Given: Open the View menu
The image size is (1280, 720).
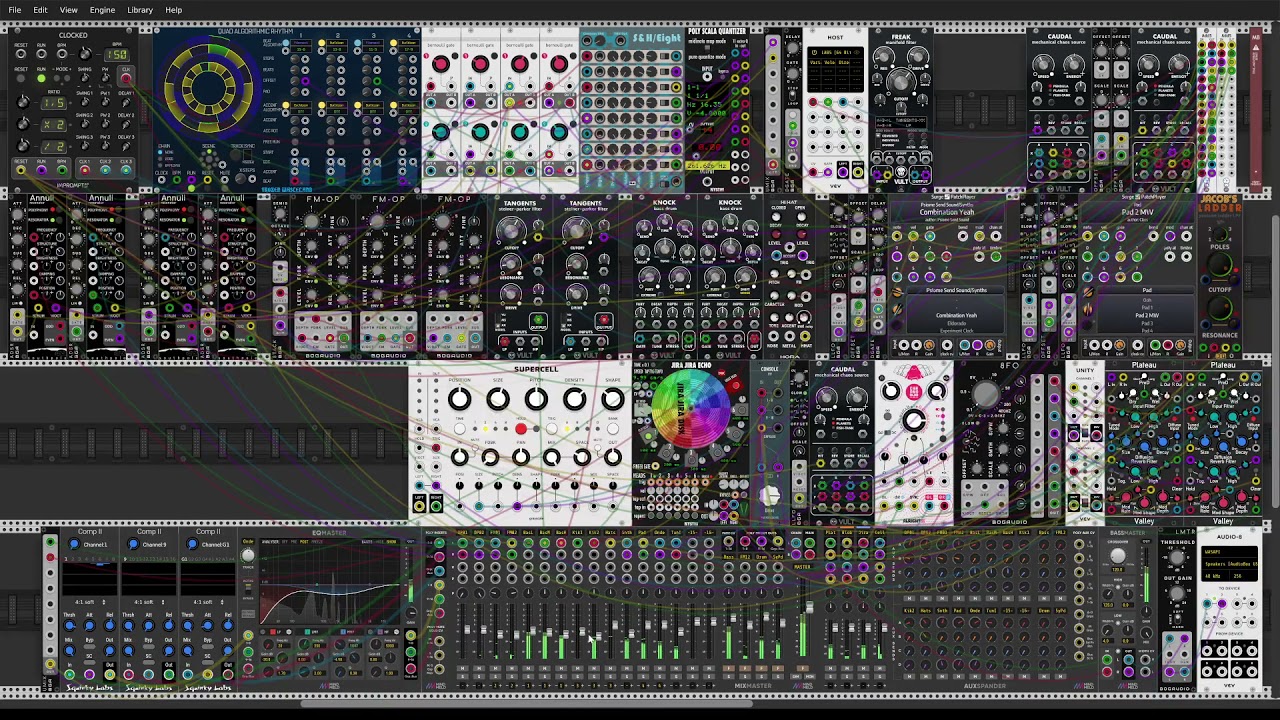Looking at the screenshot, I should 68,10.
